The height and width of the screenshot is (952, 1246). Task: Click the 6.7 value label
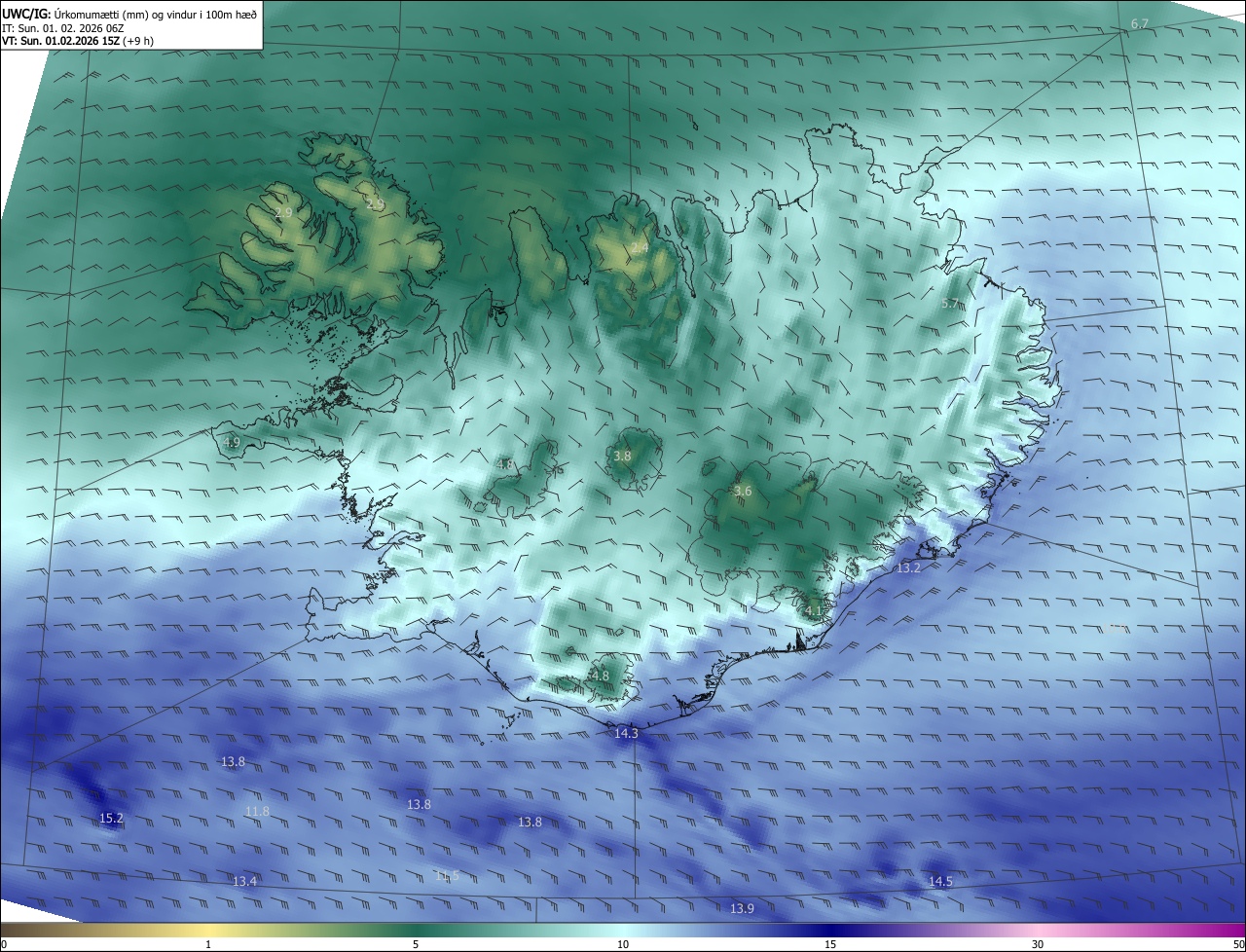point(1140,23)
